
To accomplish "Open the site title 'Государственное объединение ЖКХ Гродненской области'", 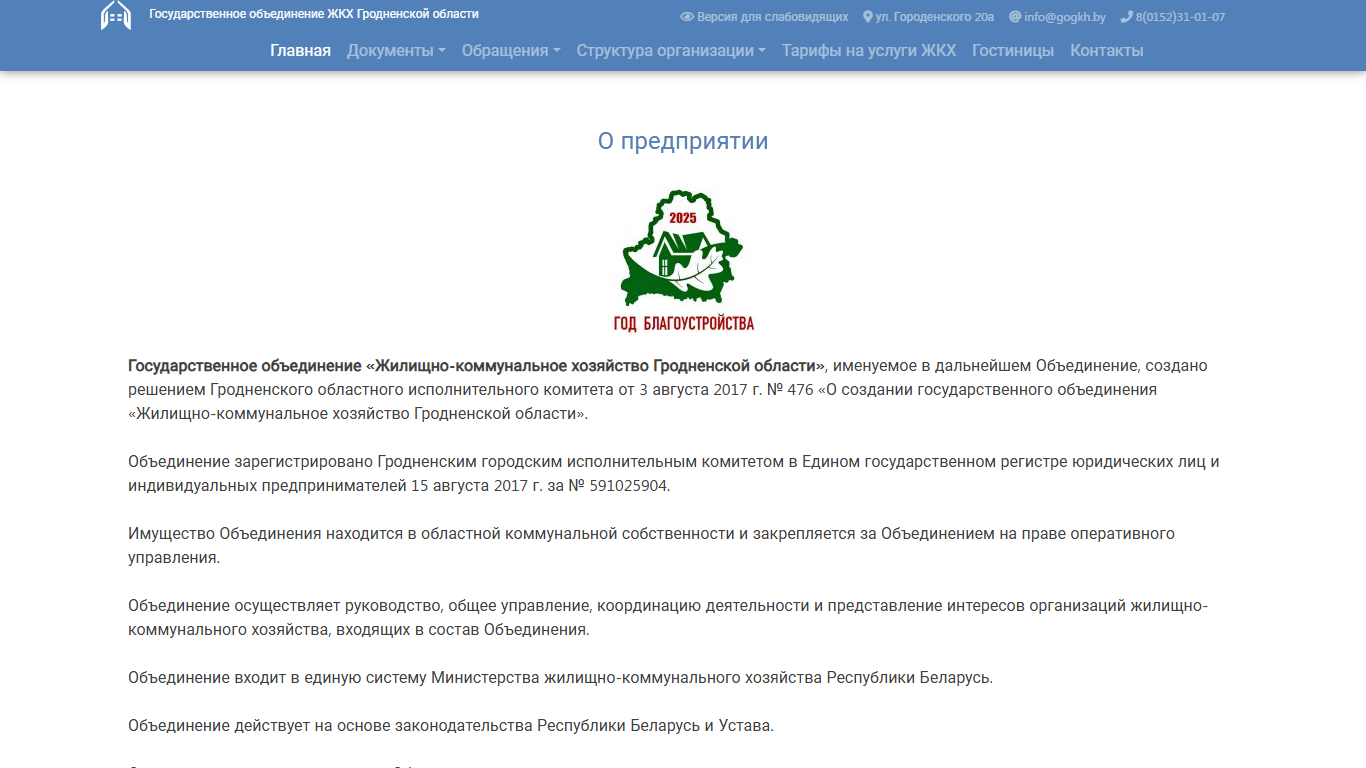I will coord(314,14).
